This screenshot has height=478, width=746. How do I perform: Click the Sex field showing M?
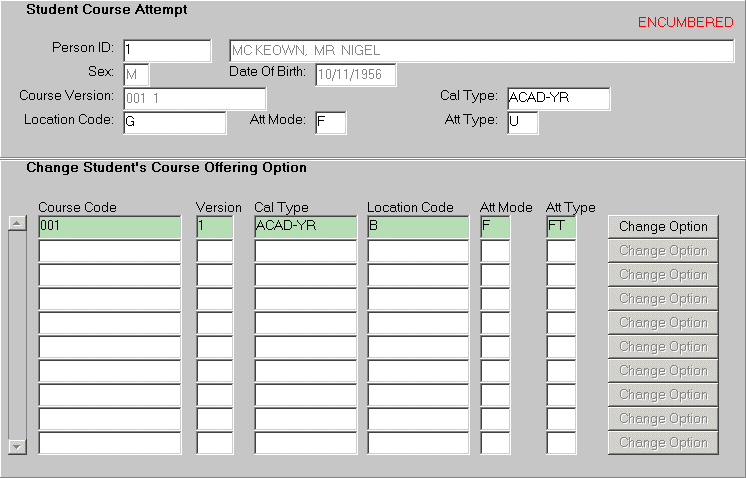click(x=136, y=74)
